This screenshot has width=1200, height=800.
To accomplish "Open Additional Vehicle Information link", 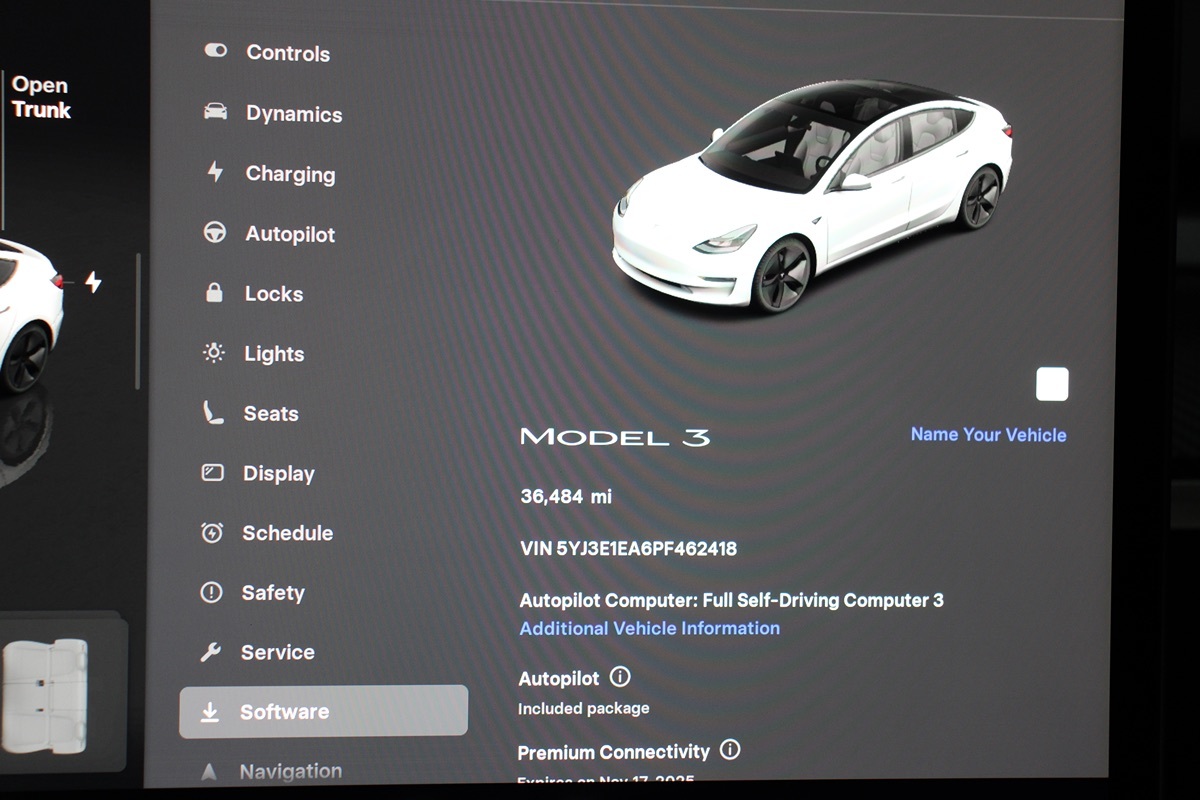I will coord(649,628).
